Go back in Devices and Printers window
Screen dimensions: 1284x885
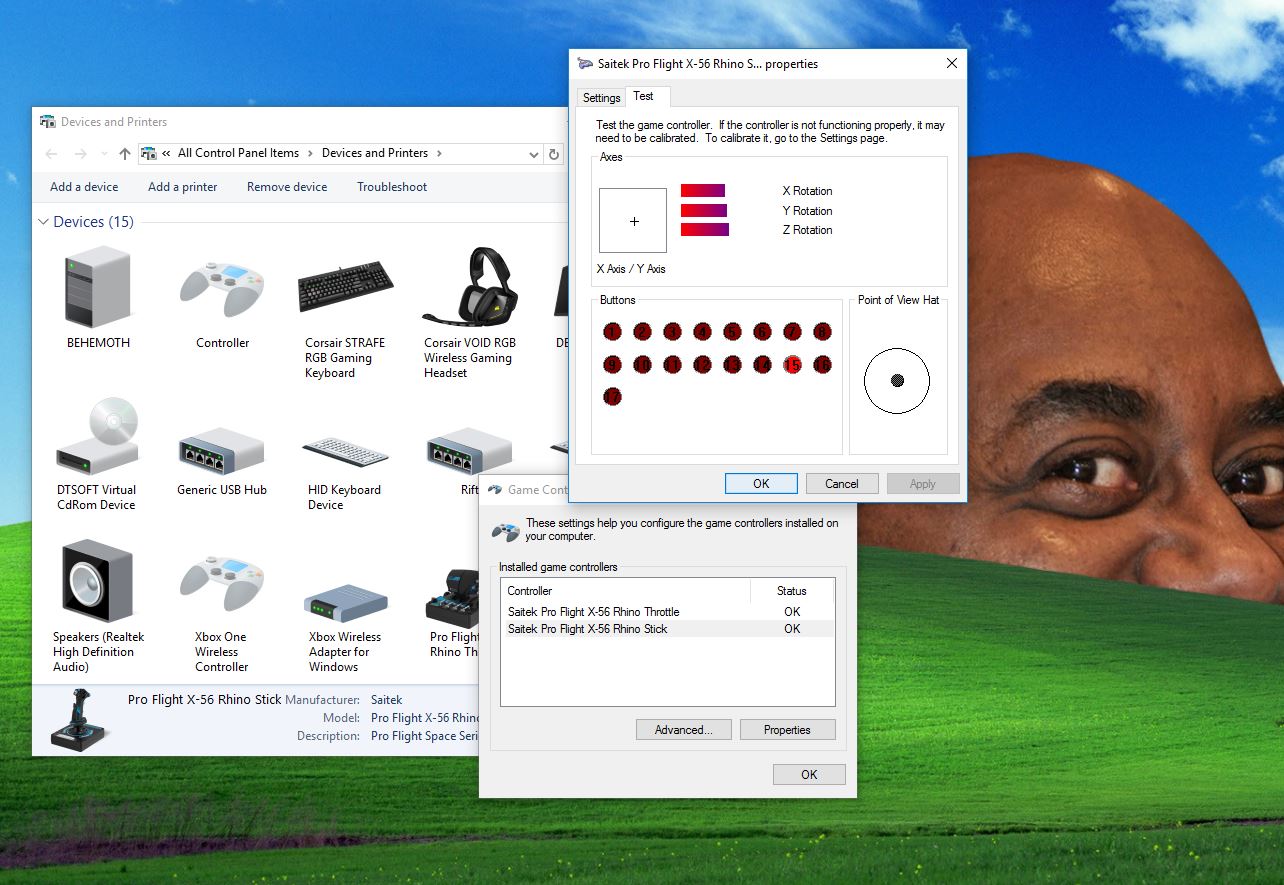coord(52,154)
